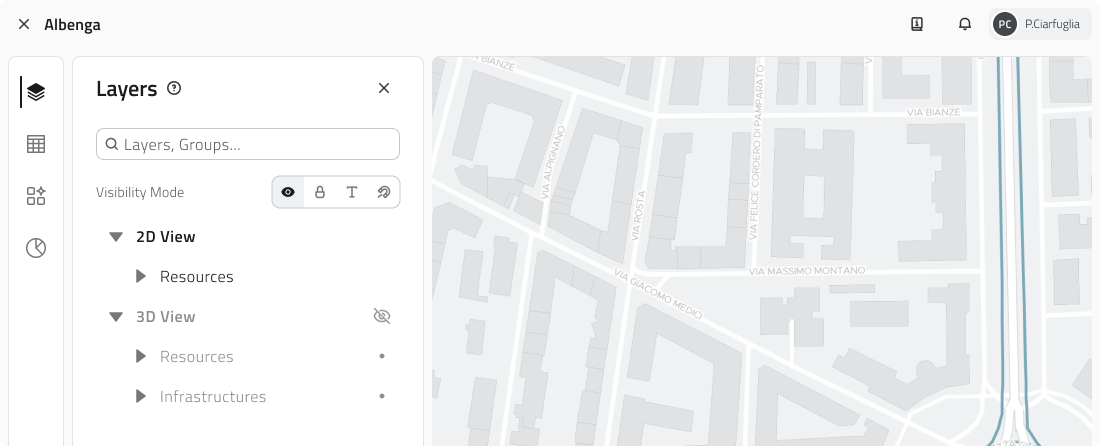The width and height of the screenshot is (1100, 446).
Task: Open the widgets sparkle sidebar icon
Action: click(36, 196)
